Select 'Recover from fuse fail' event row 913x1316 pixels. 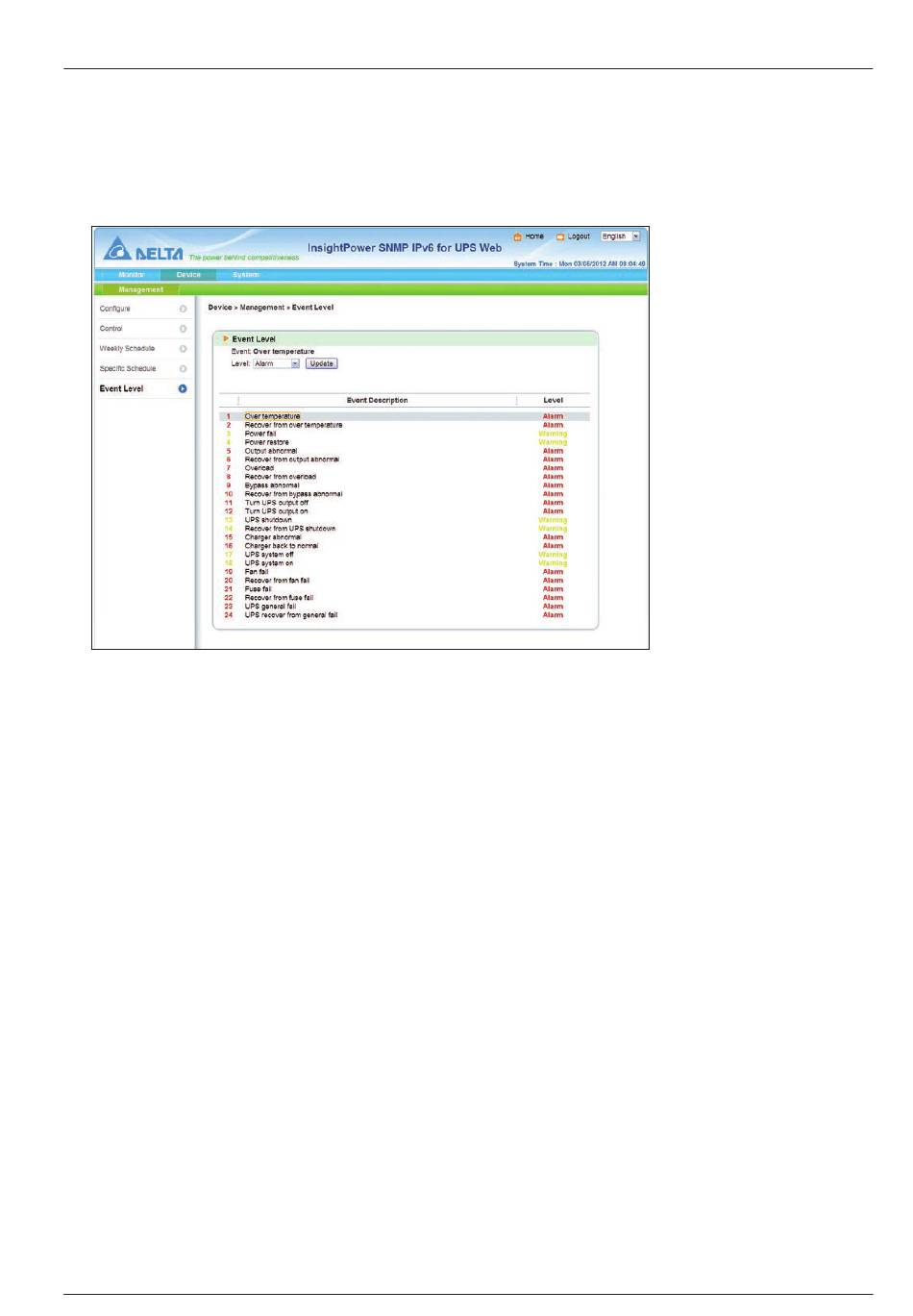[x=405, y=598]
